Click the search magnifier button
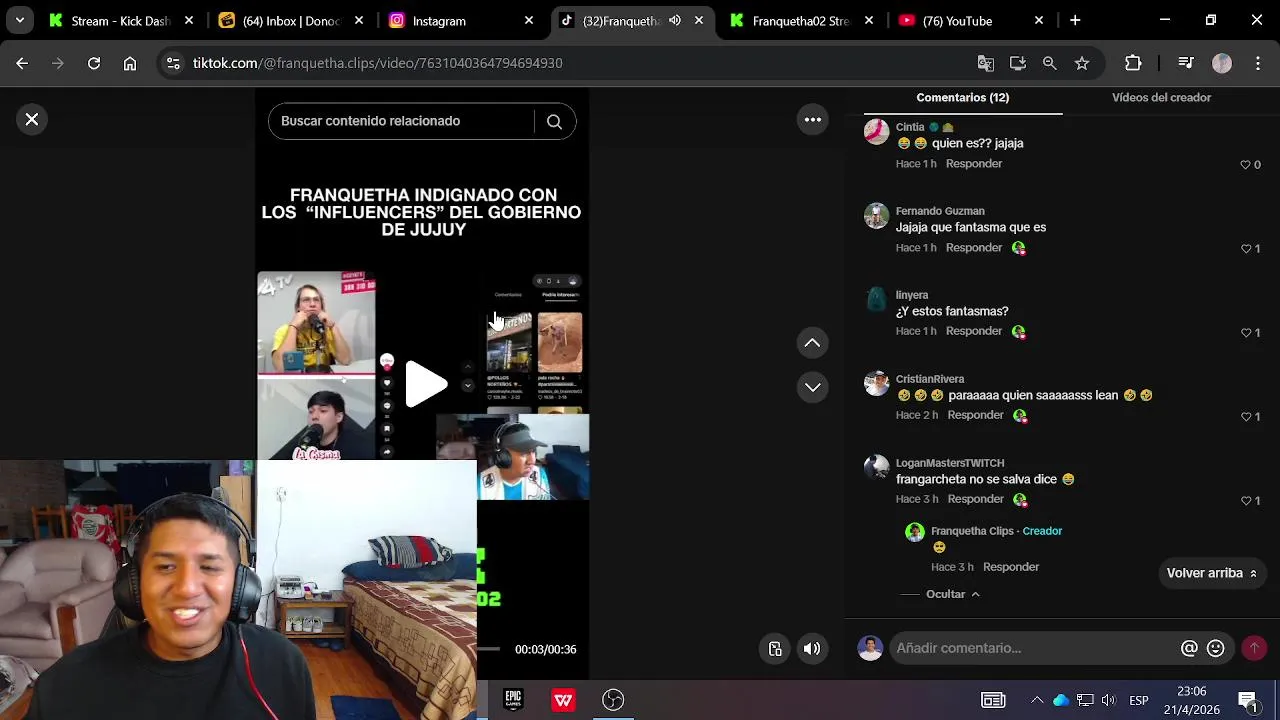 click(554, 121)
